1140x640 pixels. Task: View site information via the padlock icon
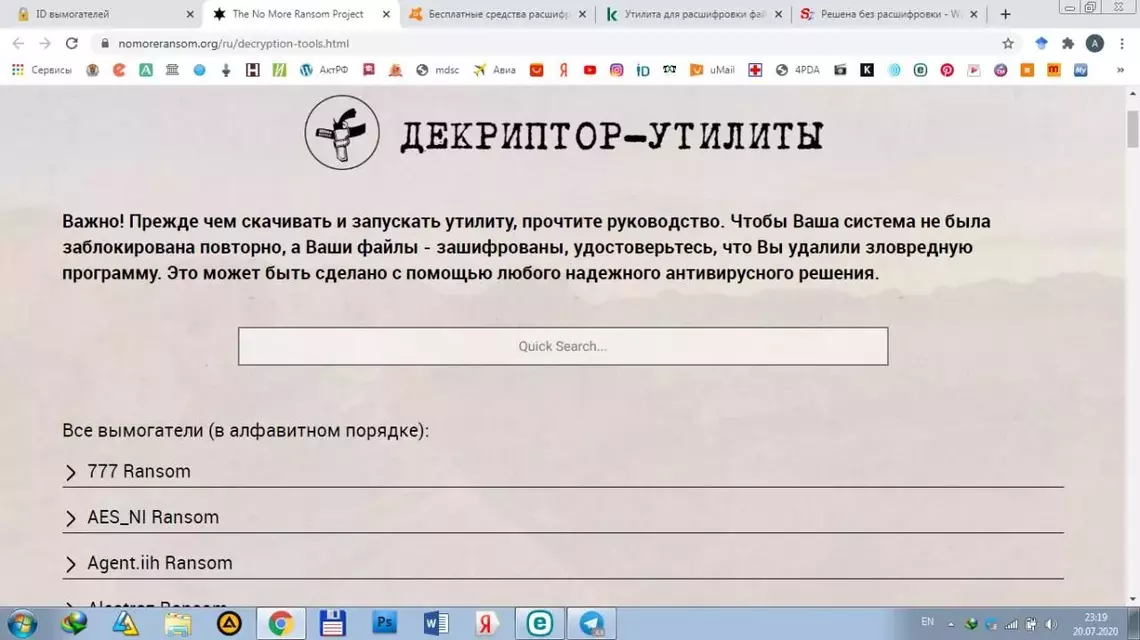tap(105, 44)
